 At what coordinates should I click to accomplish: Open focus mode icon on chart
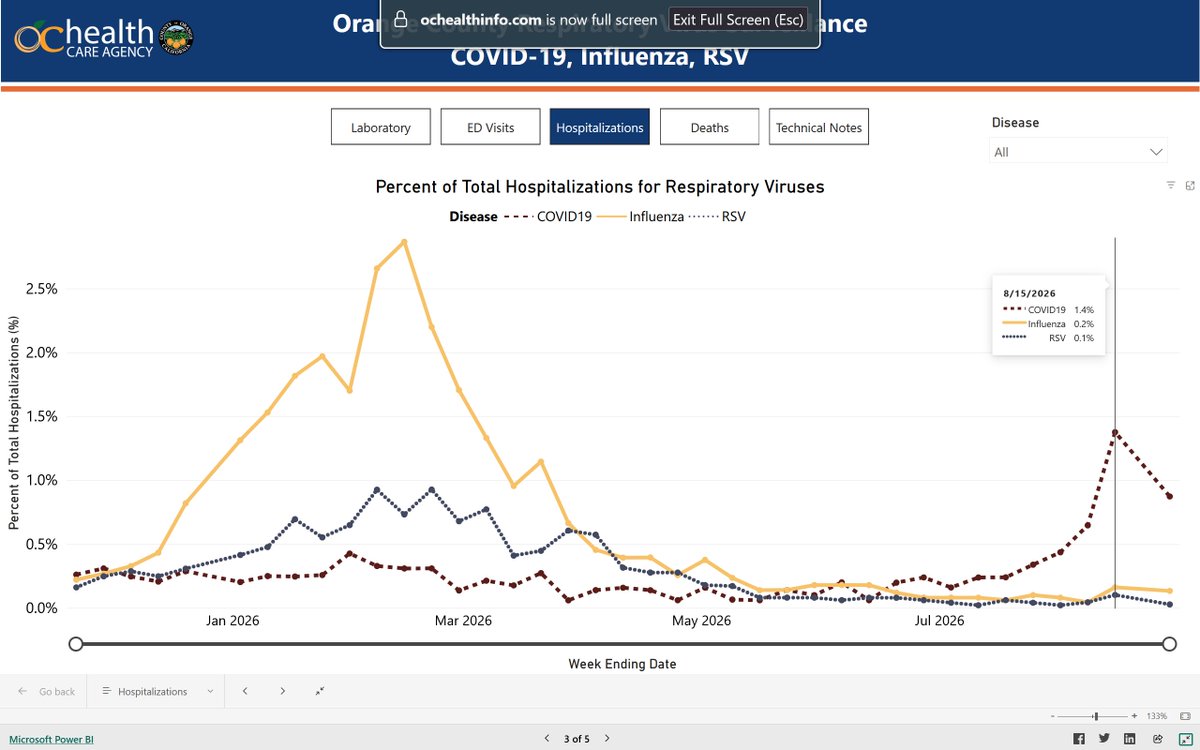pyautogui.click(x=1190, y=186)
